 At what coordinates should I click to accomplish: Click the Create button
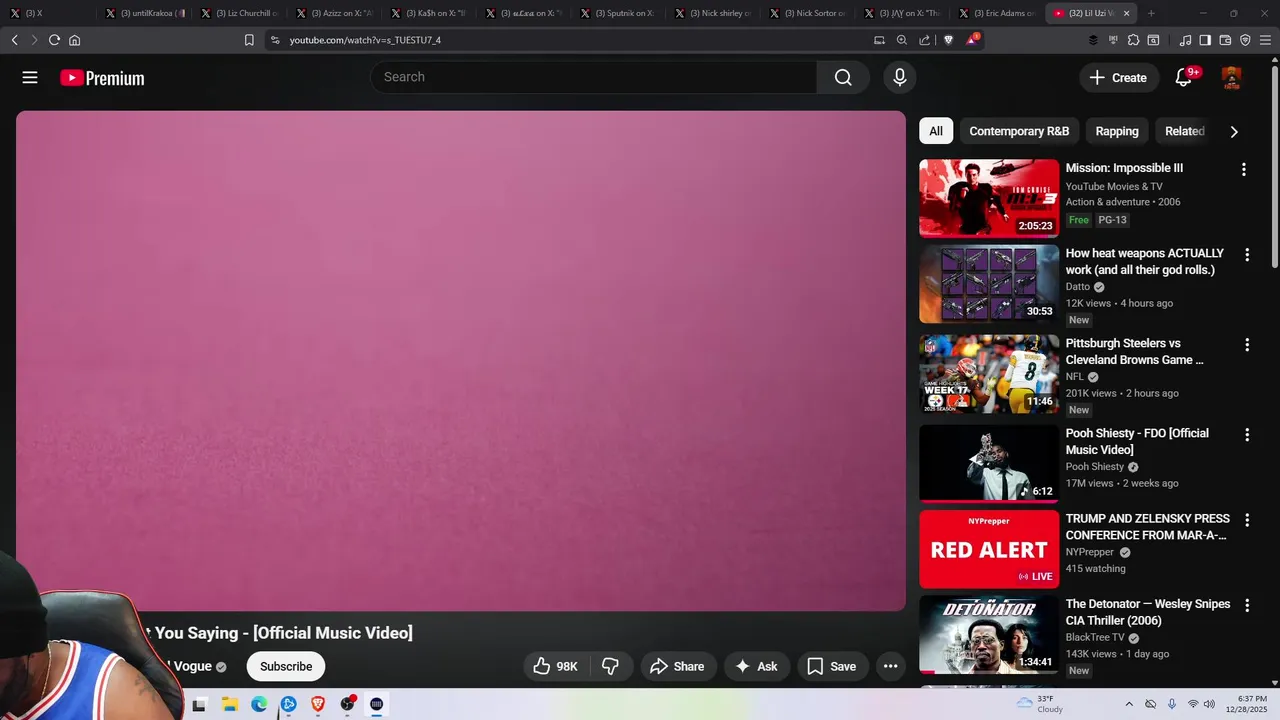click(1119, 78)
